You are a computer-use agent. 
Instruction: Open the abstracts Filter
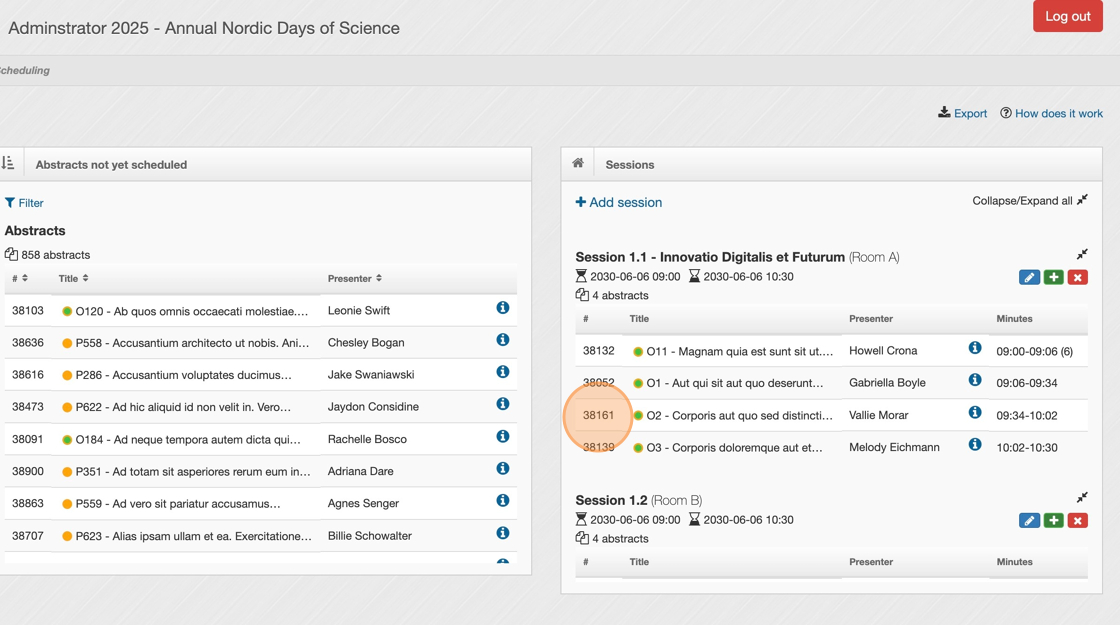pos(24,203)
